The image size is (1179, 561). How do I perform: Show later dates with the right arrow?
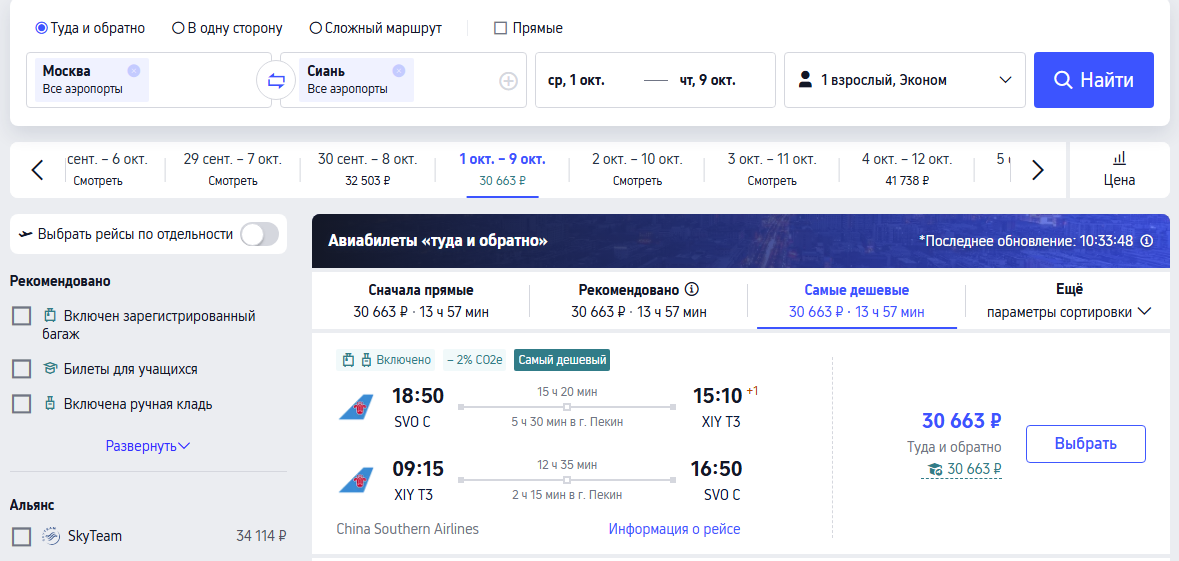point(1038,170)
